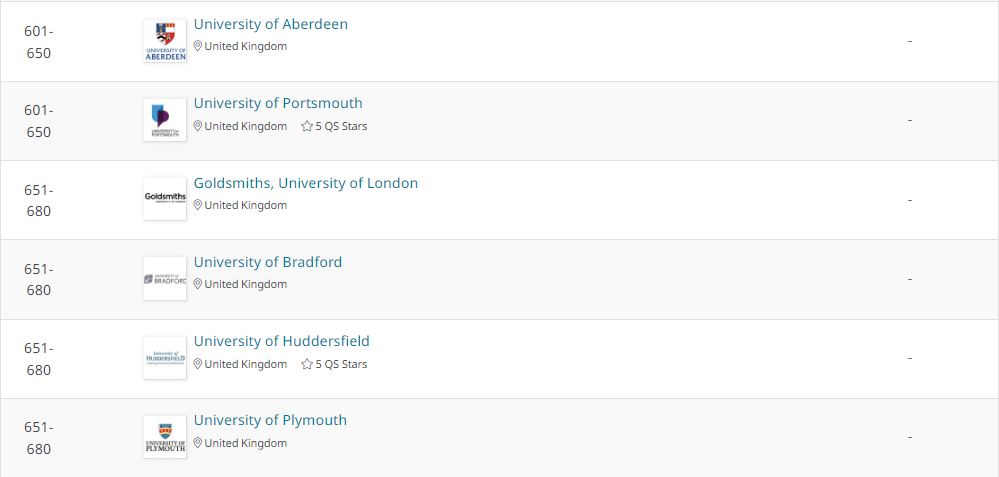Viewport: 999px width, 477px height.
Task: Click the location pin icon under Aberdeen
Action: point(198,46)
